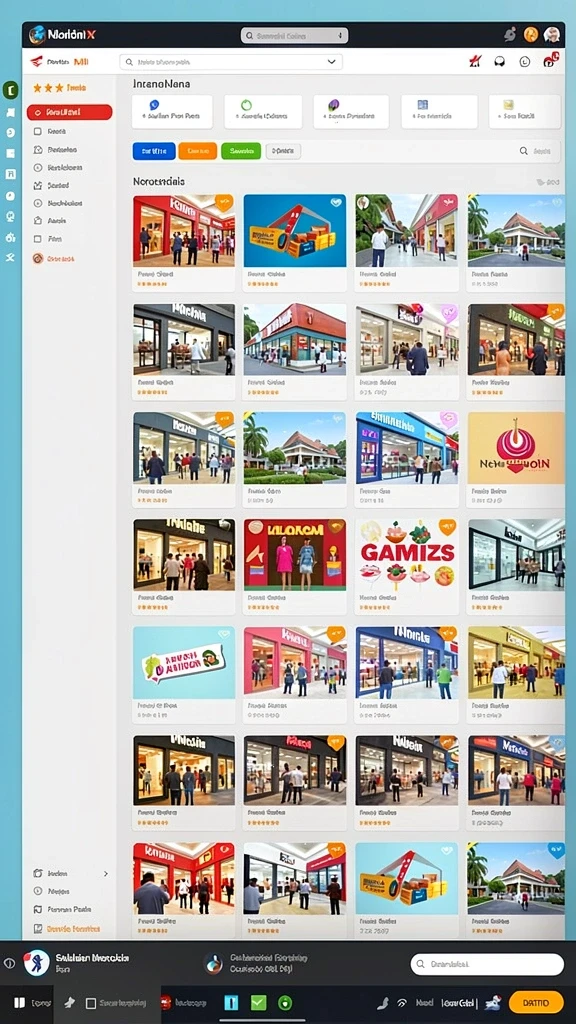Viewport: 576px width, 1024px height.
Task: Focus the white search field in bottom bar
Action: [x=487, y=964]
